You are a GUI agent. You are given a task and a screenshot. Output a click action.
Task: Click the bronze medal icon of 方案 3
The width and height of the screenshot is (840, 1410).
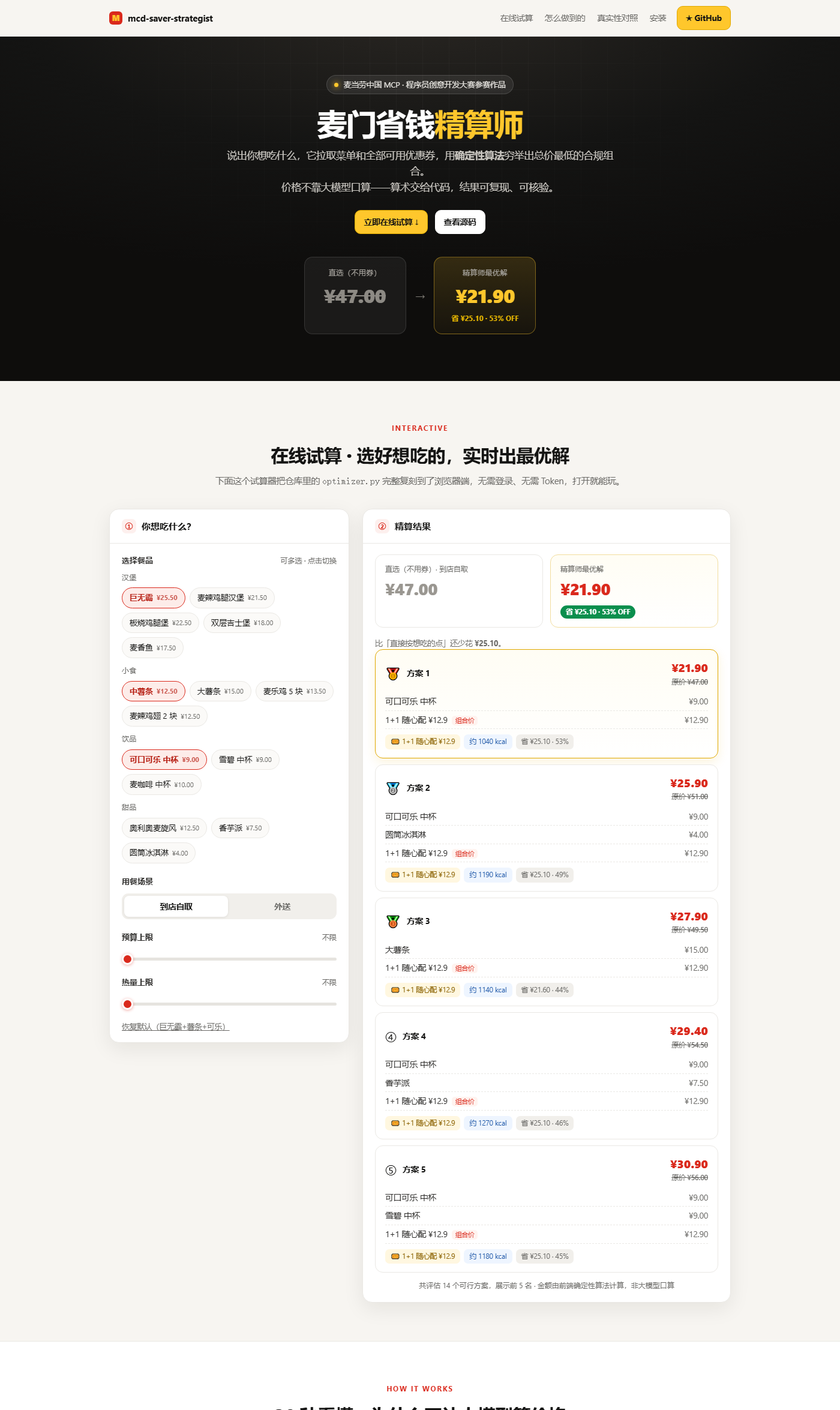tap(393, 922)
